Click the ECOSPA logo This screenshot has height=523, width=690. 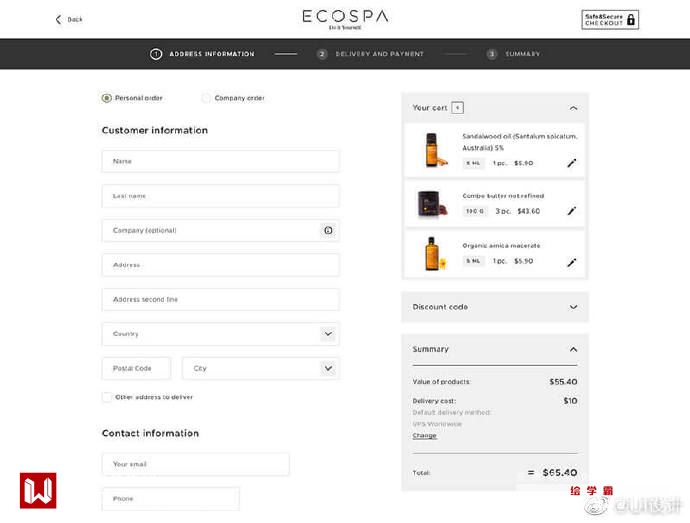click(345, 18)
